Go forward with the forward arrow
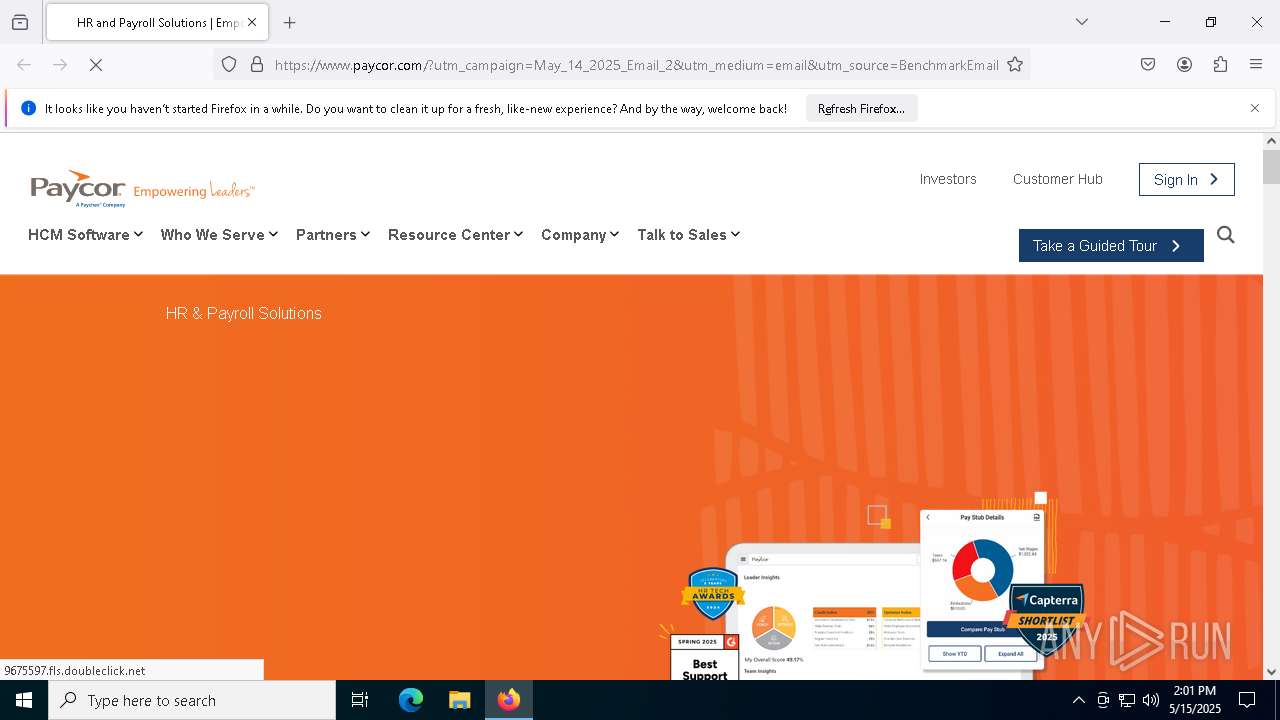The height and width of the screenshot is (720, 1280). pos(60,65)
